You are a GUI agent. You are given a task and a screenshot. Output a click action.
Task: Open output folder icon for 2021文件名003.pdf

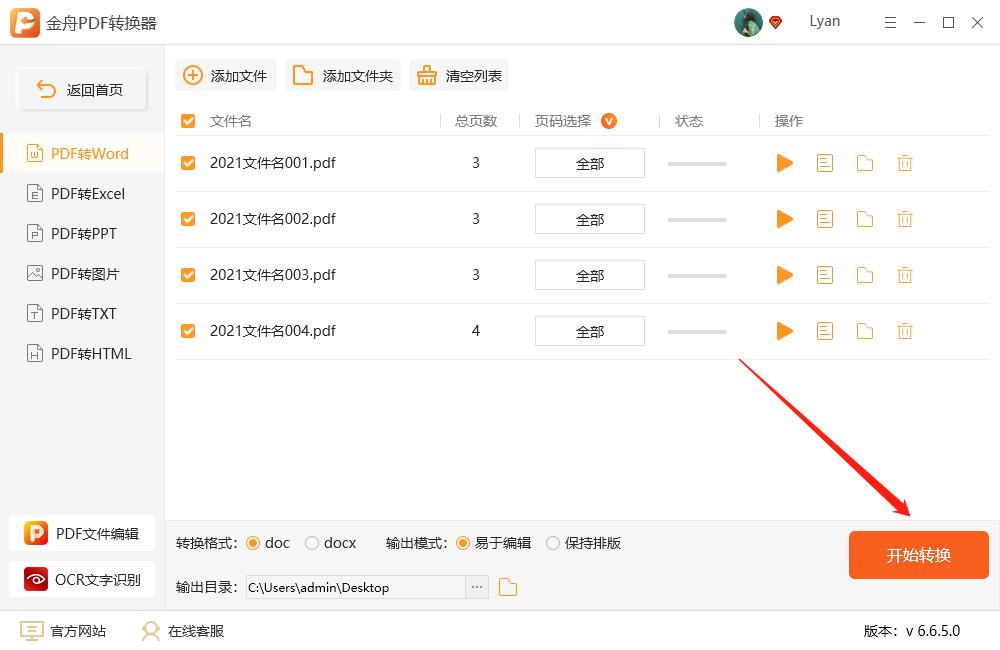(x=864, y=274)
